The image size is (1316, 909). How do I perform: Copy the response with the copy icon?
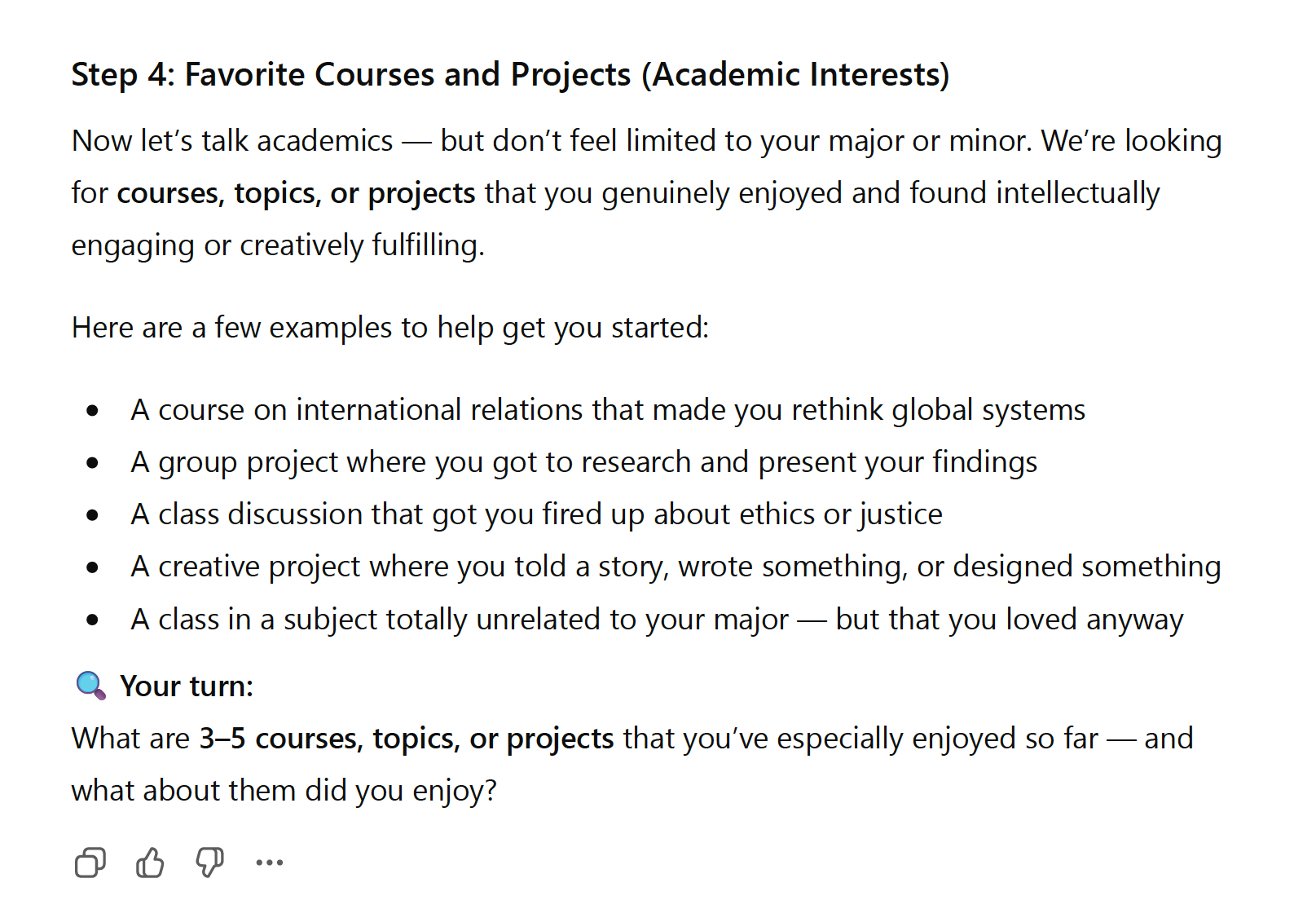(90, 863)
